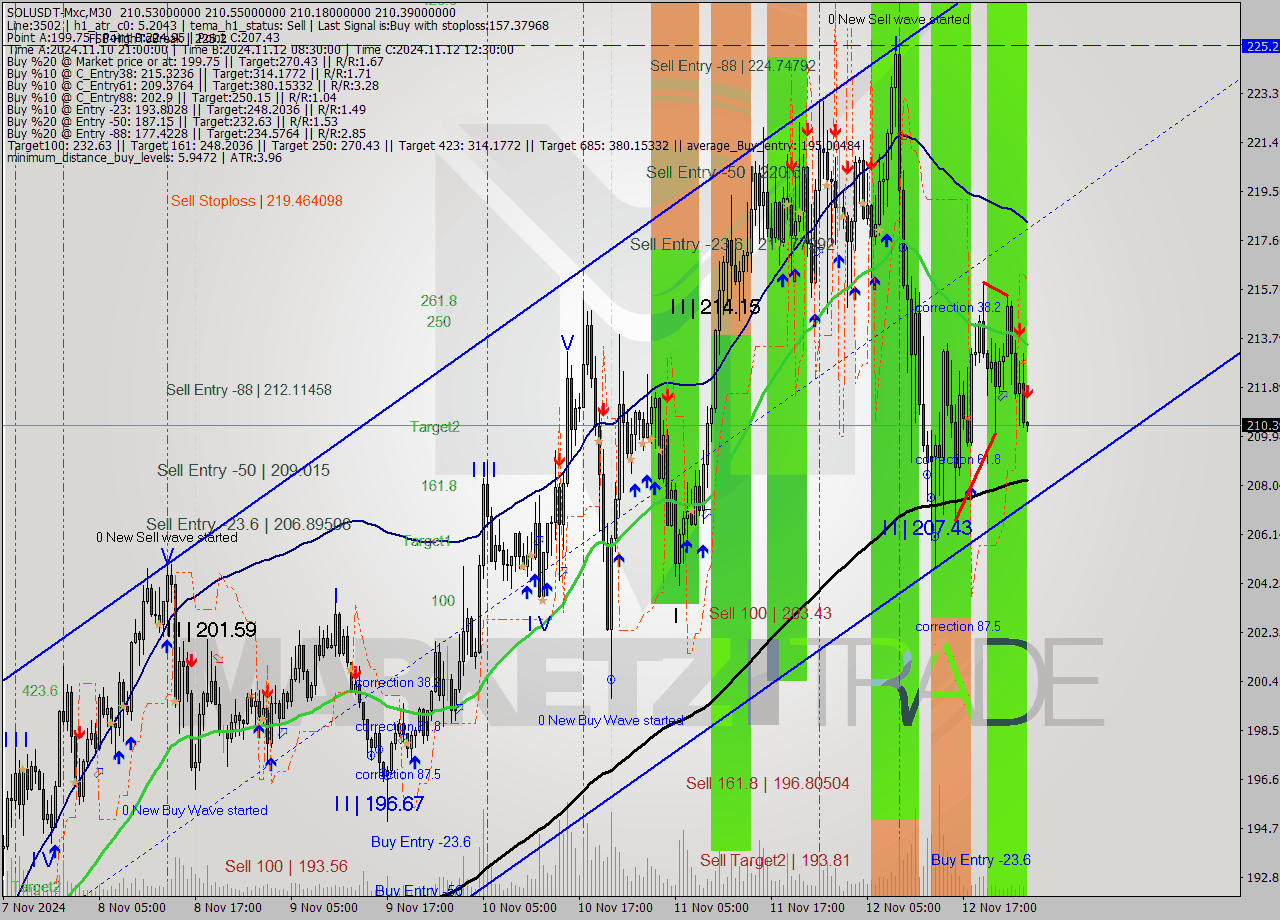Image resolution: width=1280 pixels, height=920 pixels.
Task: Click the '10 Nov 05:00' time axis label
Action: [x=519, y=908]
